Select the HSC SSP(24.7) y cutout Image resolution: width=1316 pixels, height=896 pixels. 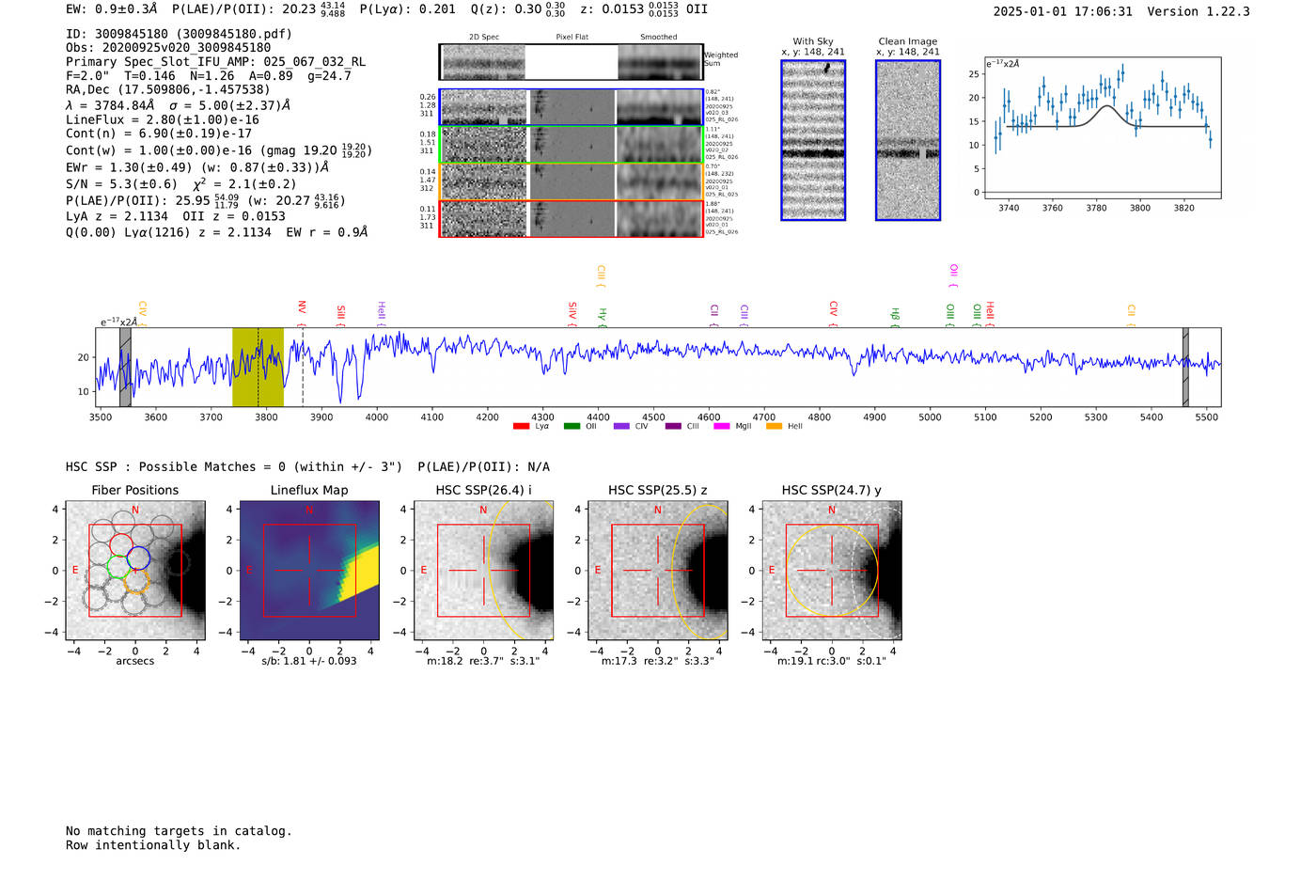pyautogui.click(x=832, y=571)
